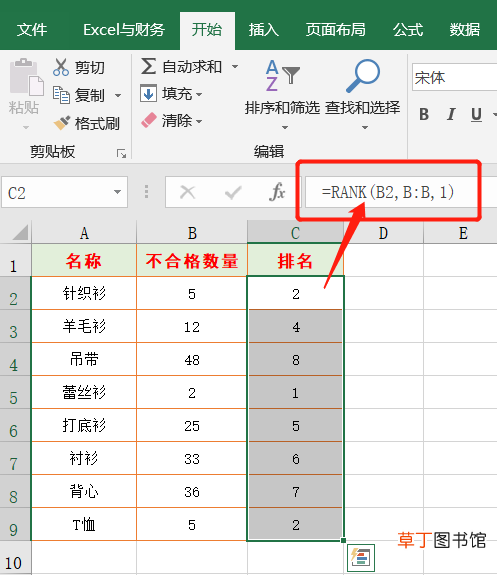The height and width of the screenshot is (575, 497).
Task: Click the Find and Select magnifier icon
Action: pos(363,76)
